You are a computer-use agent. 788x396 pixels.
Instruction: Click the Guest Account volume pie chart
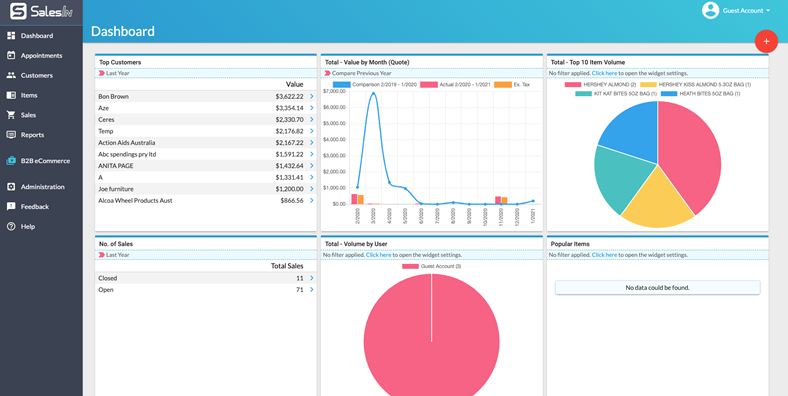[x=431, y=334]
